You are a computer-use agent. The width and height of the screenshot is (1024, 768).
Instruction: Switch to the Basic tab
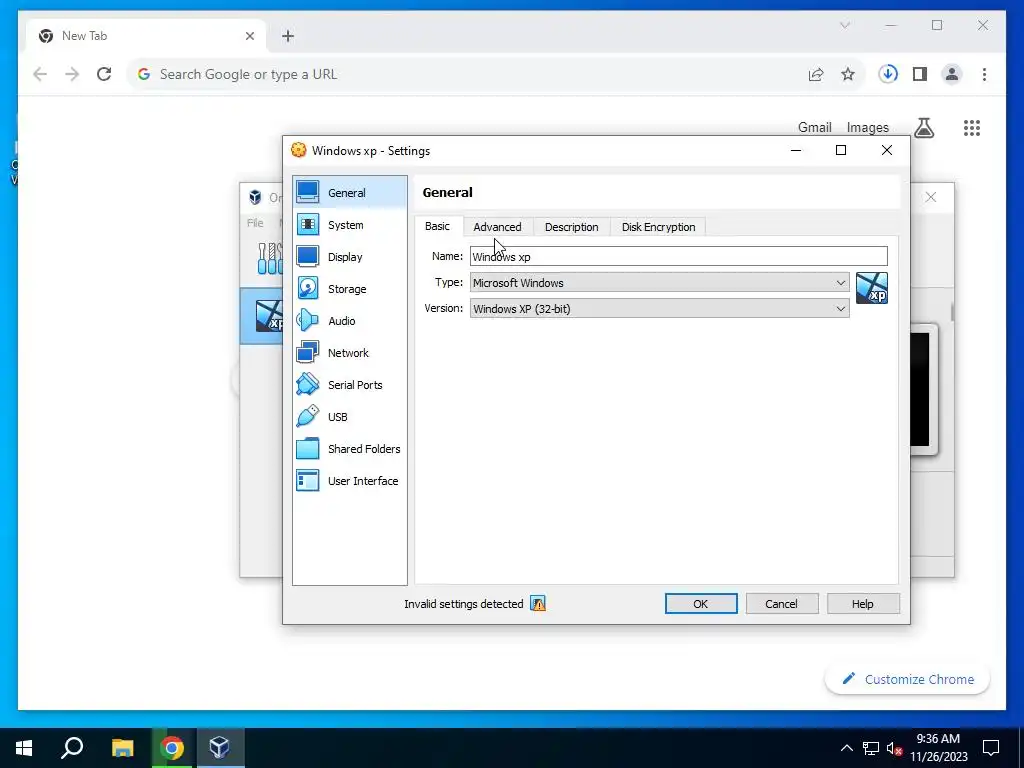tap(438, 226)
